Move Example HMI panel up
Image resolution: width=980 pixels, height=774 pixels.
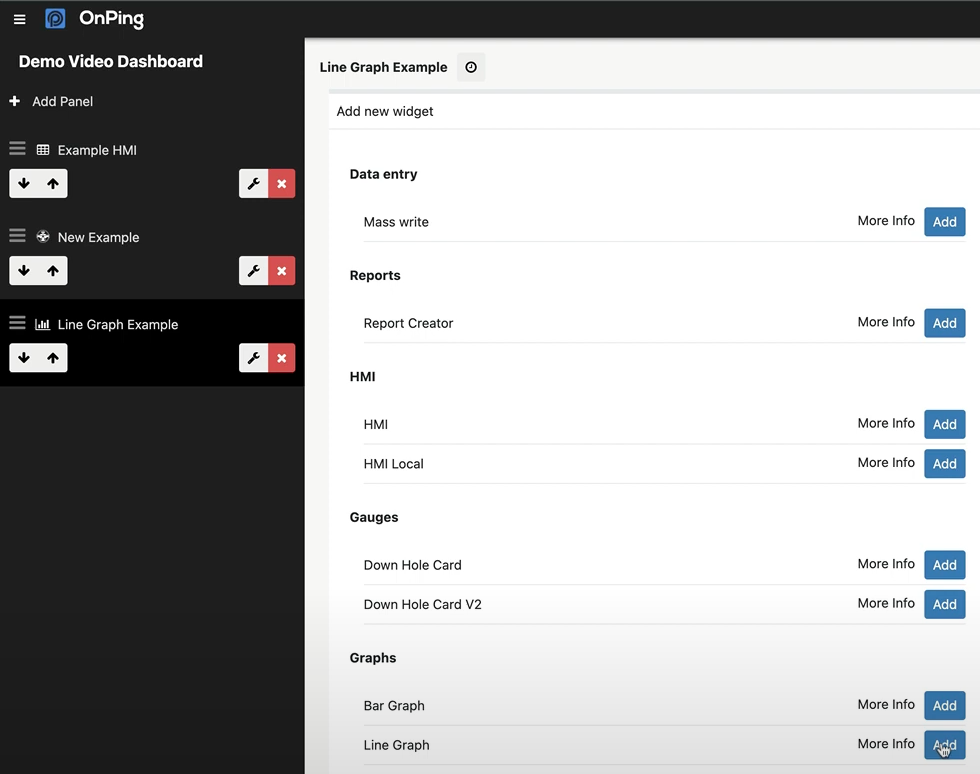[x=53, y=183]
